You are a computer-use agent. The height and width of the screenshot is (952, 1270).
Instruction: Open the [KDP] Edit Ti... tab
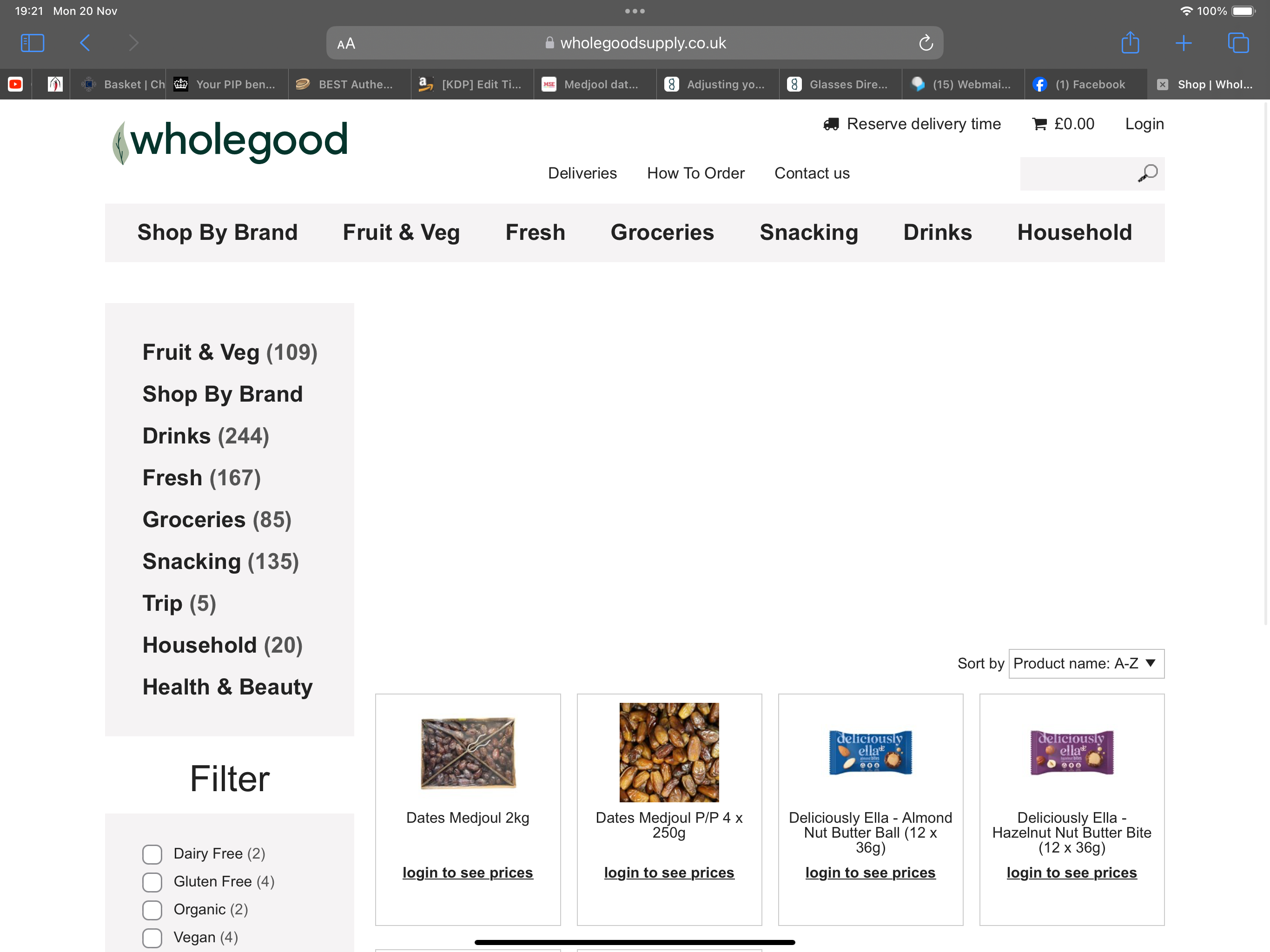point(472,85)
